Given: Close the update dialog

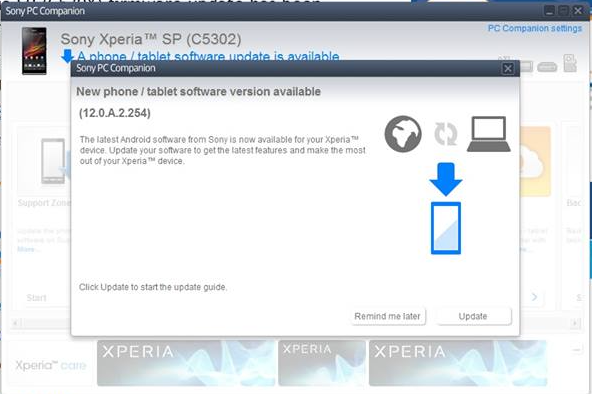Looking at the screenshot, I should pos(508,69).
